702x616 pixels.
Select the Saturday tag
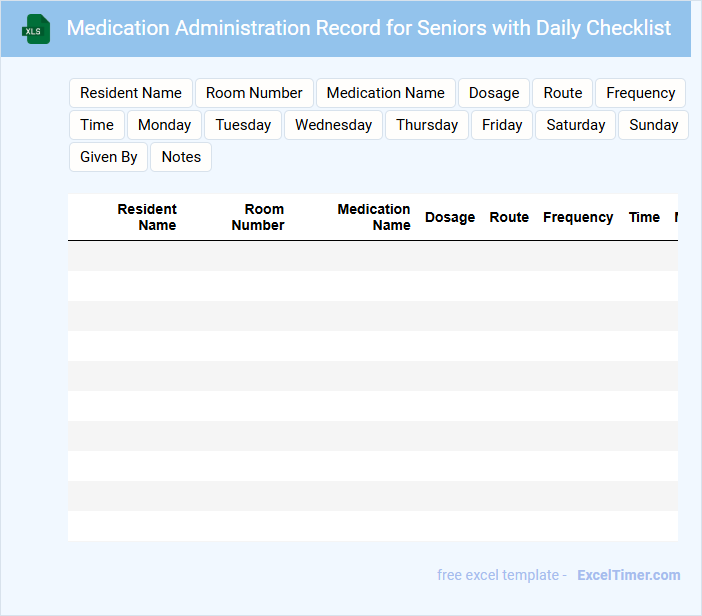[576, 125]
